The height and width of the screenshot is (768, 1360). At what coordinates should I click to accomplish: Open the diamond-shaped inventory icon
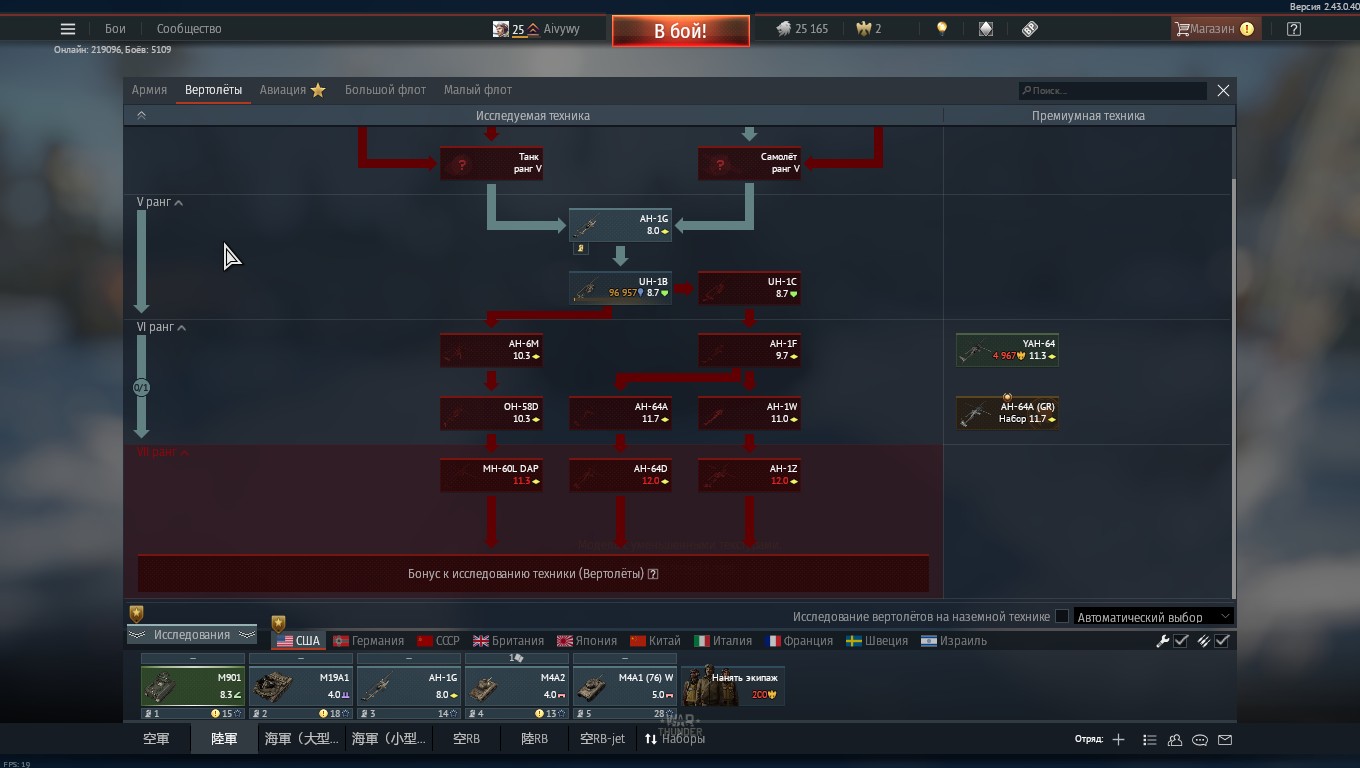pos(986,29)
